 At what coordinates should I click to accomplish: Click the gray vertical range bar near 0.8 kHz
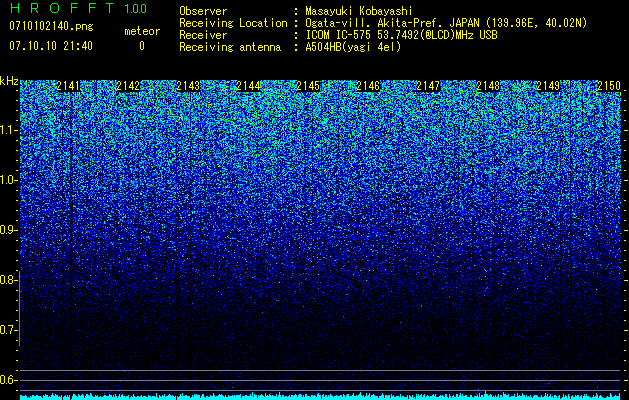19,308
